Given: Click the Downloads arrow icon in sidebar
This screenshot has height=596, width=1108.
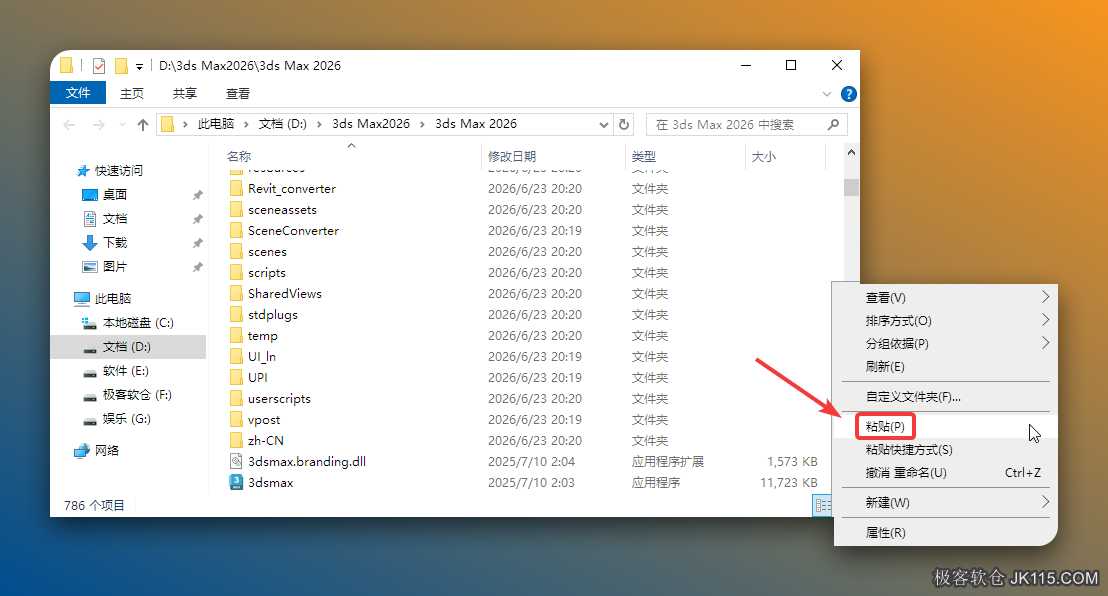Looking at the screenshot, I should [x=90, y=243].
